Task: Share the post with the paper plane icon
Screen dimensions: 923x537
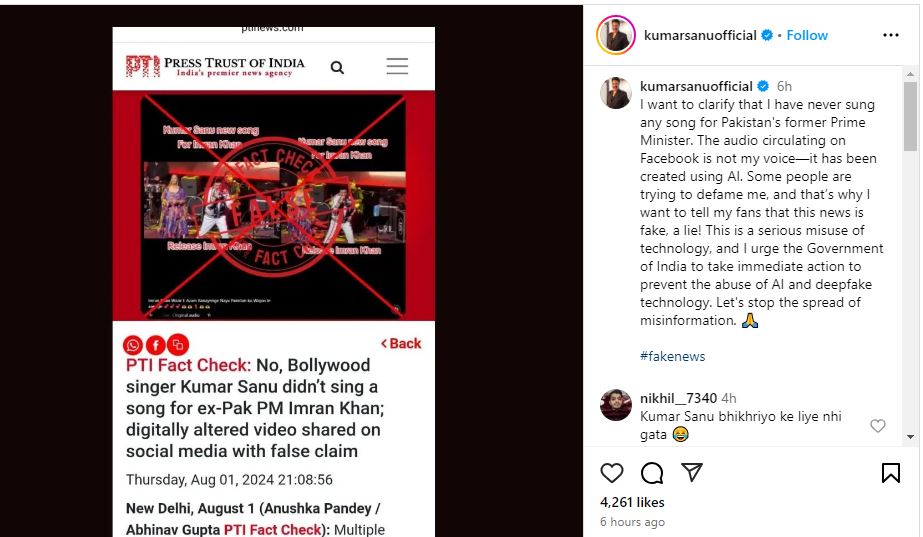Action: click(692, 472)
